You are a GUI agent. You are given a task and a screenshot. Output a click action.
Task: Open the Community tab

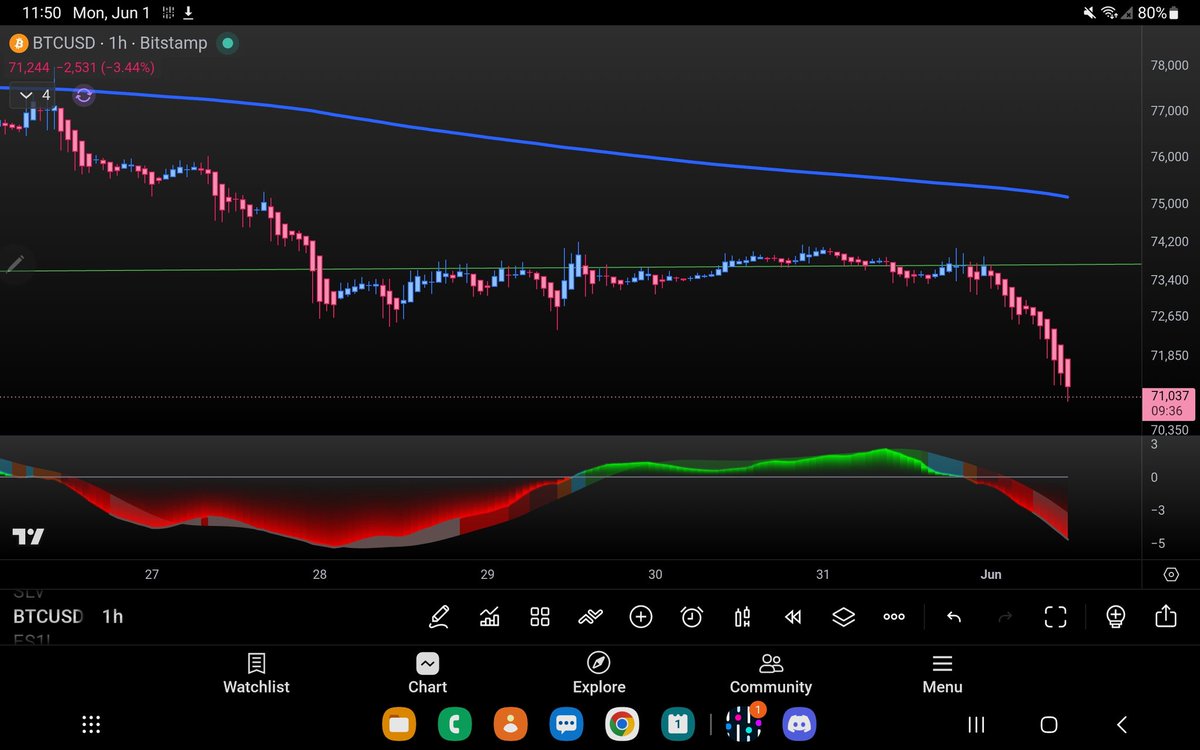tap(771, 674)
